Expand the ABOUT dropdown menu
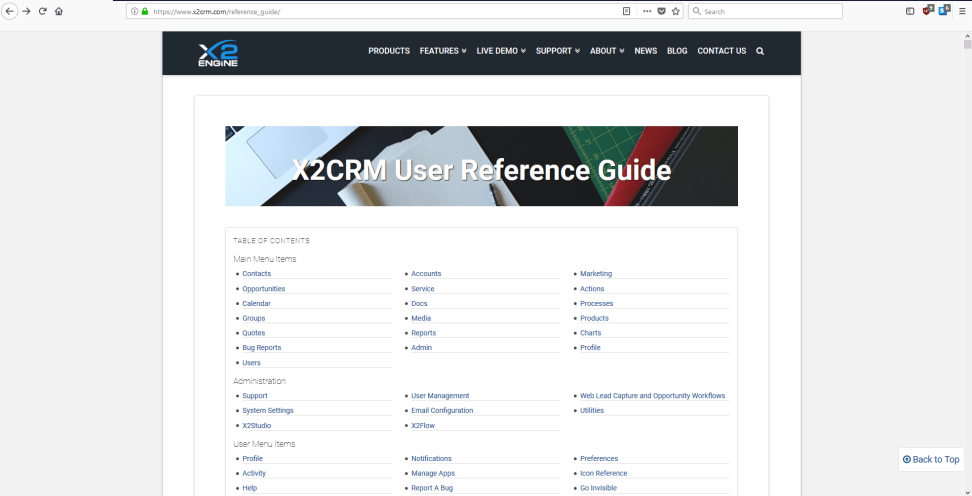The image size is (972, 496). tap(607, 51)
